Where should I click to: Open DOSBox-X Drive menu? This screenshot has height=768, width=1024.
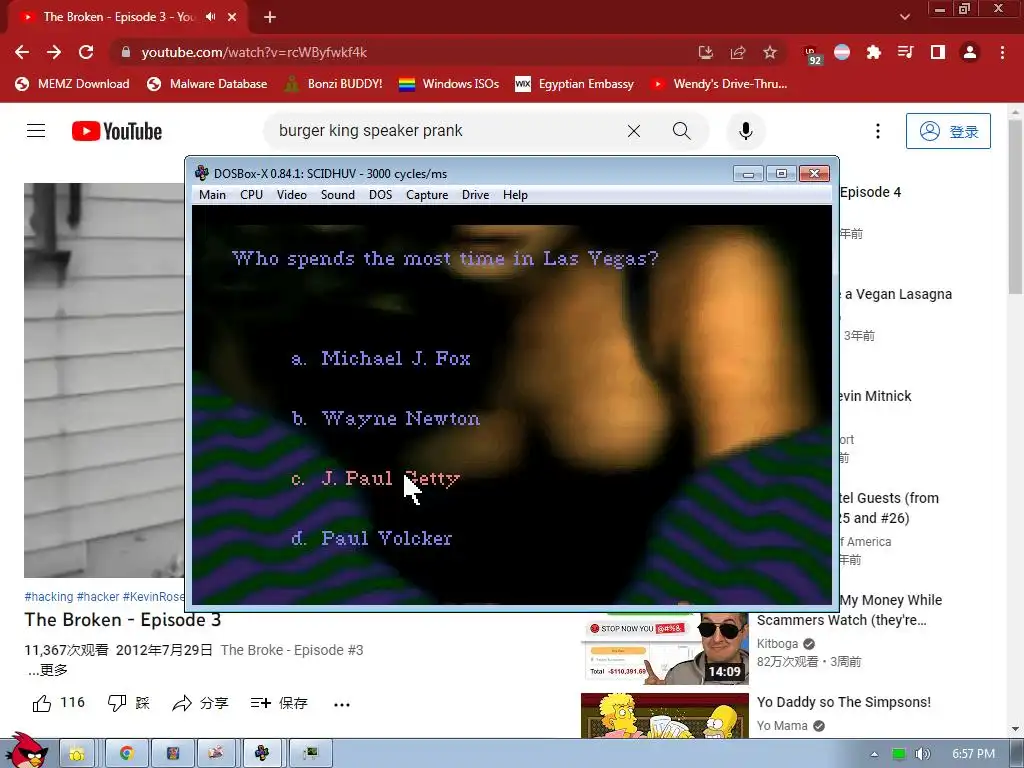(x=475, y=195)
